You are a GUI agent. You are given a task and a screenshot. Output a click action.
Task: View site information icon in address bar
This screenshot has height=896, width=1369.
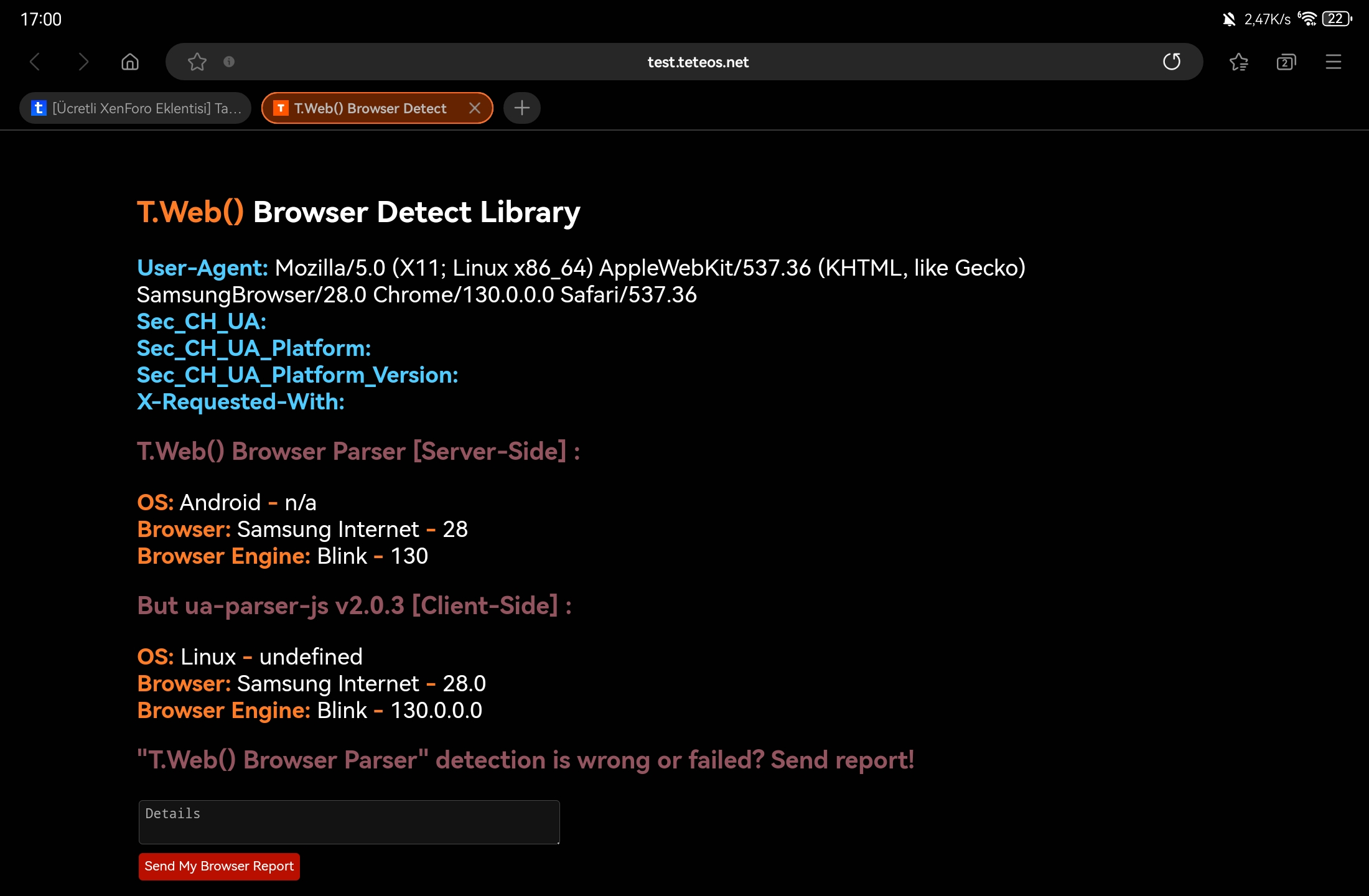(x=229, y=62)
